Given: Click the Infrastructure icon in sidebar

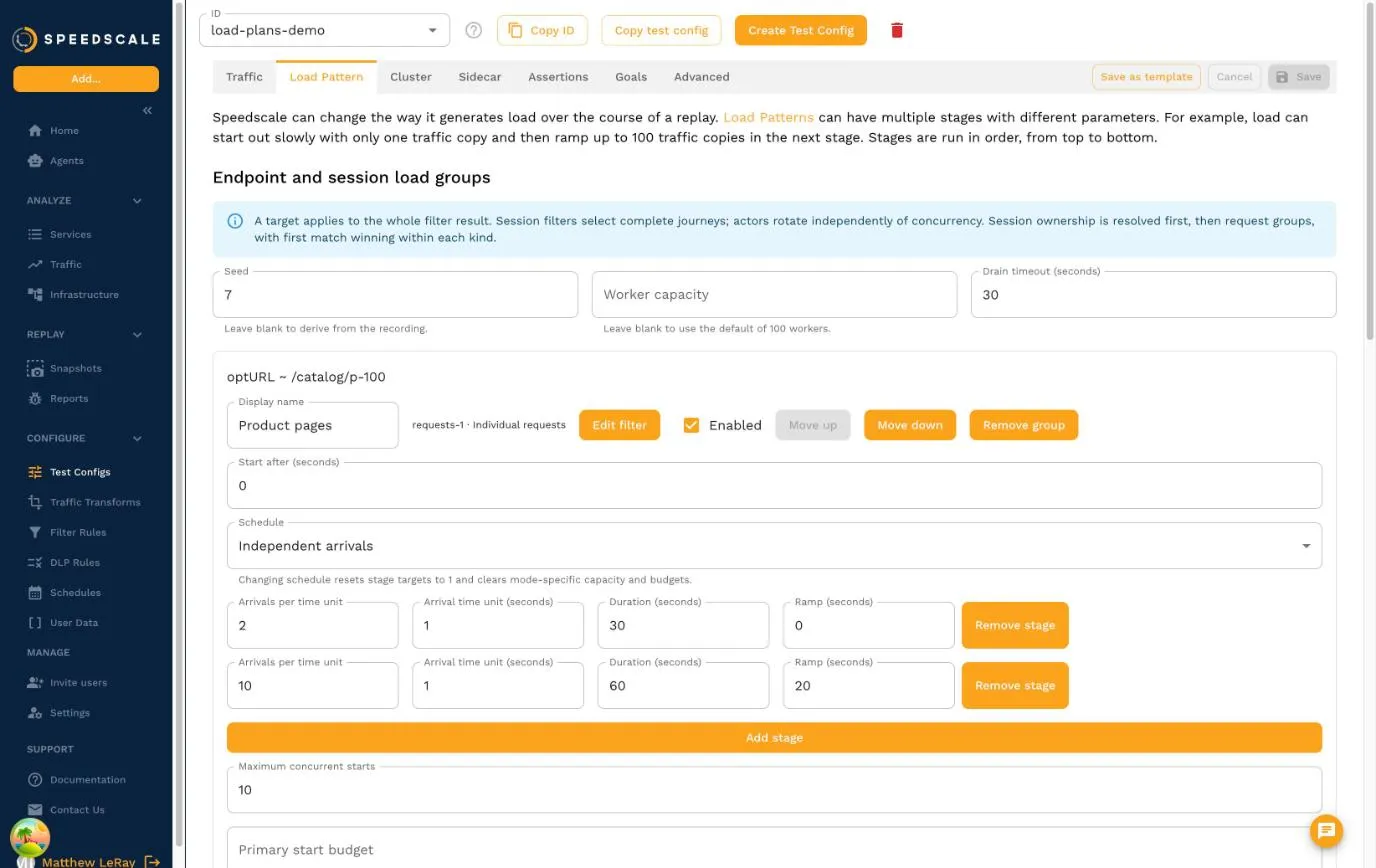Looking at the screenshot, I should (x=35, y=294).
